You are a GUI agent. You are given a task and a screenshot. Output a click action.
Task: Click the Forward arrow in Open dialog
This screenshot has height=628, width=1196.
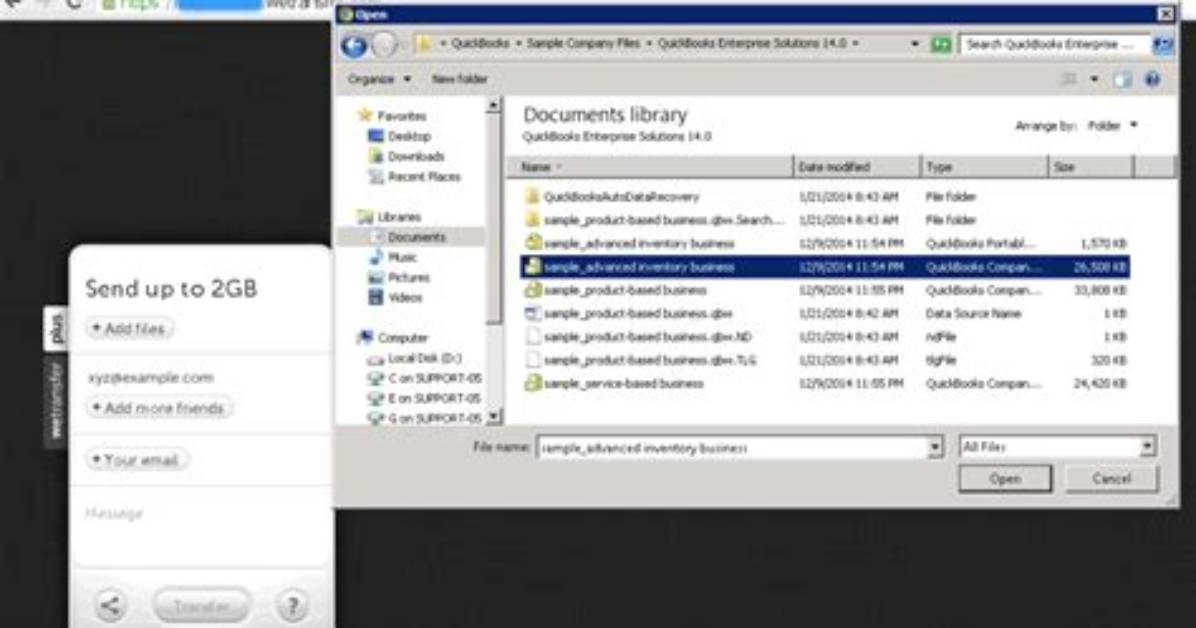[384, 46]
